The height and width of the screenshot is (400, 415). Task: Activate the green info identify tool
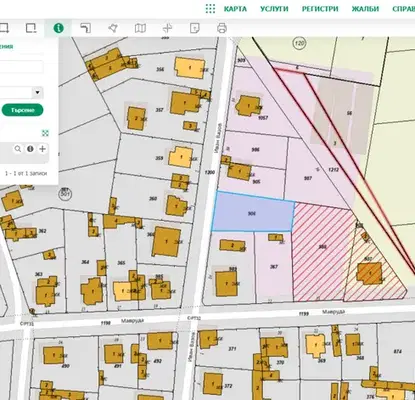58,28
